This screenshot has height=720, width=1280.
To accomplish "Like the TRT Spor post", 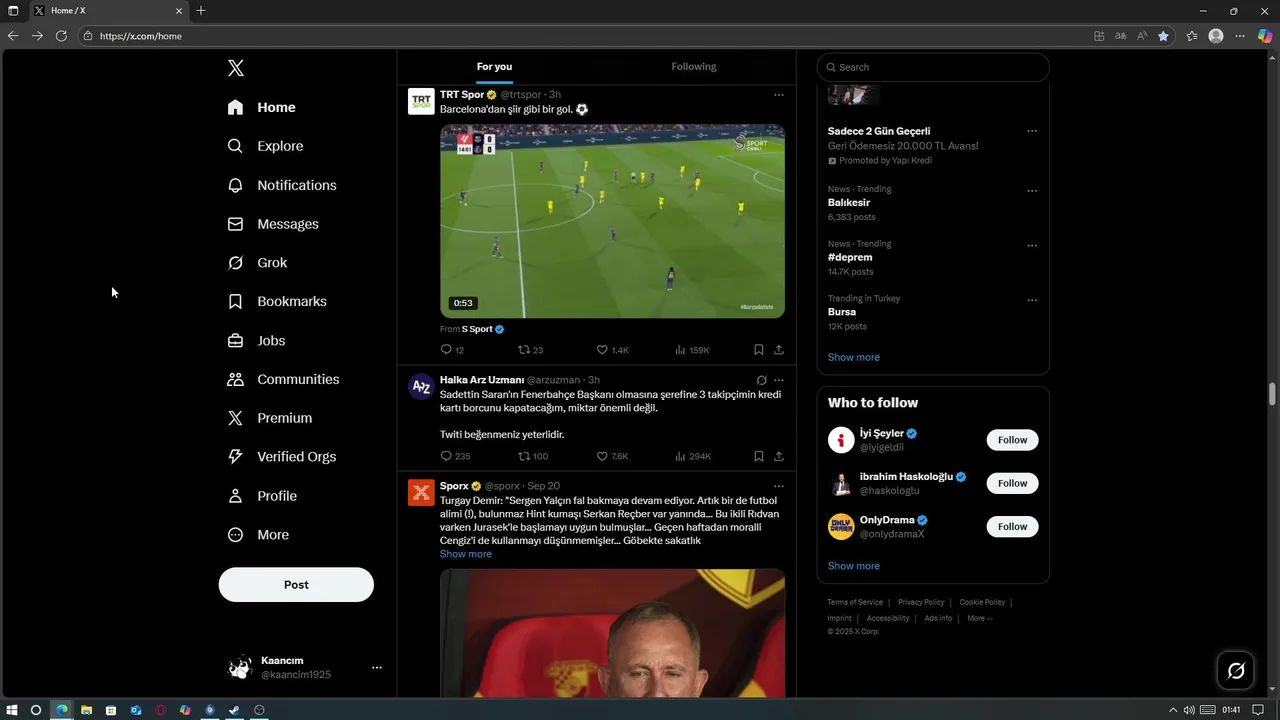I will 612,350.
